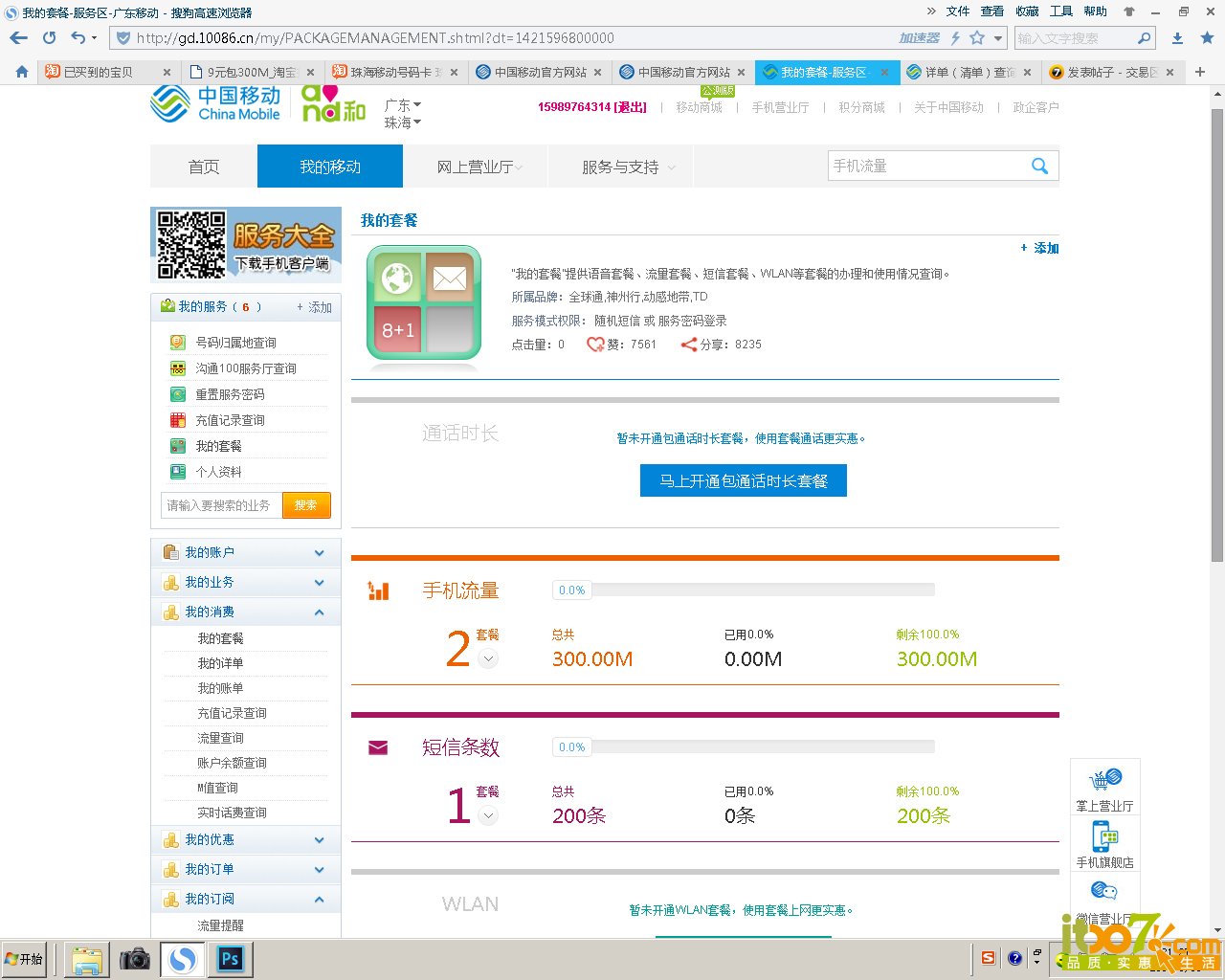
Task: Open the 网上营业厅 navigation menu
Action: click(x=476, y=167)
